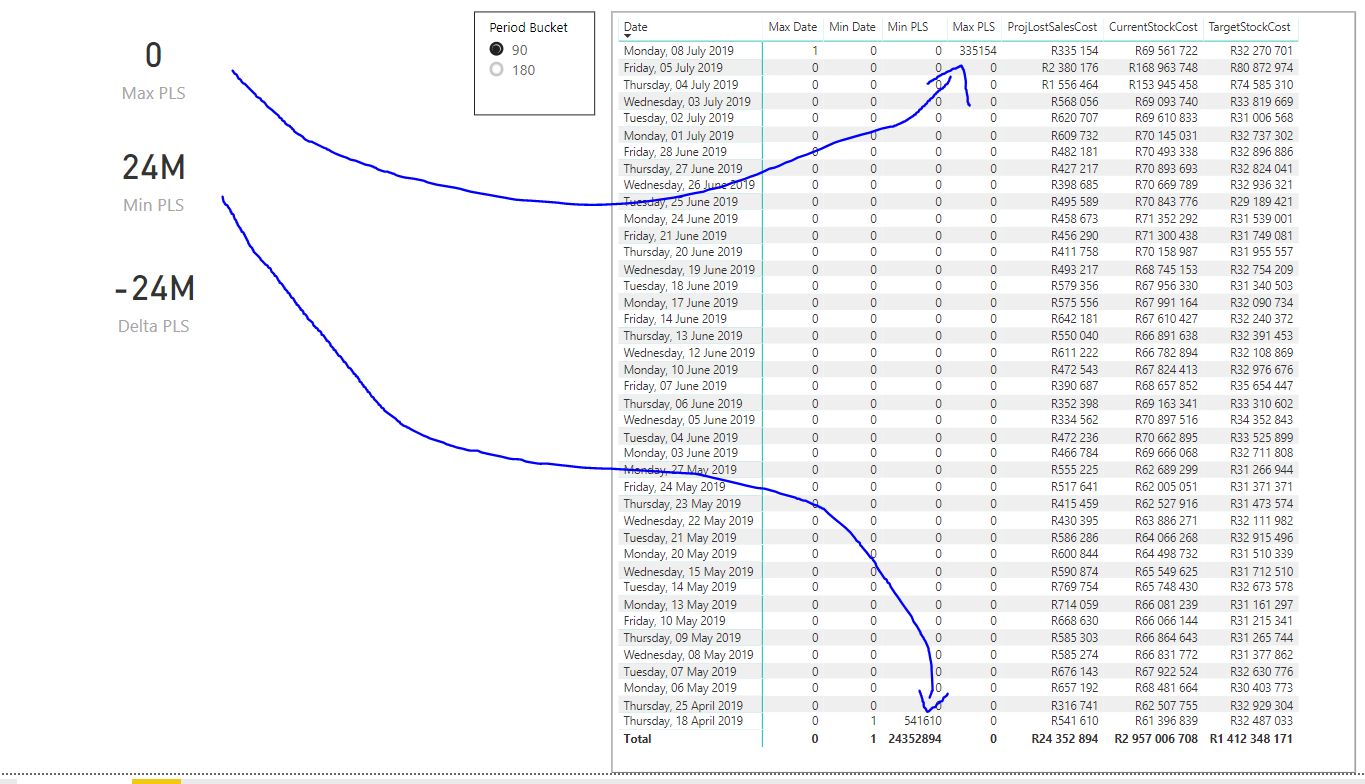
Task: Select the Monday, 08 July 2019 row
Action: (x=958, y=51)
